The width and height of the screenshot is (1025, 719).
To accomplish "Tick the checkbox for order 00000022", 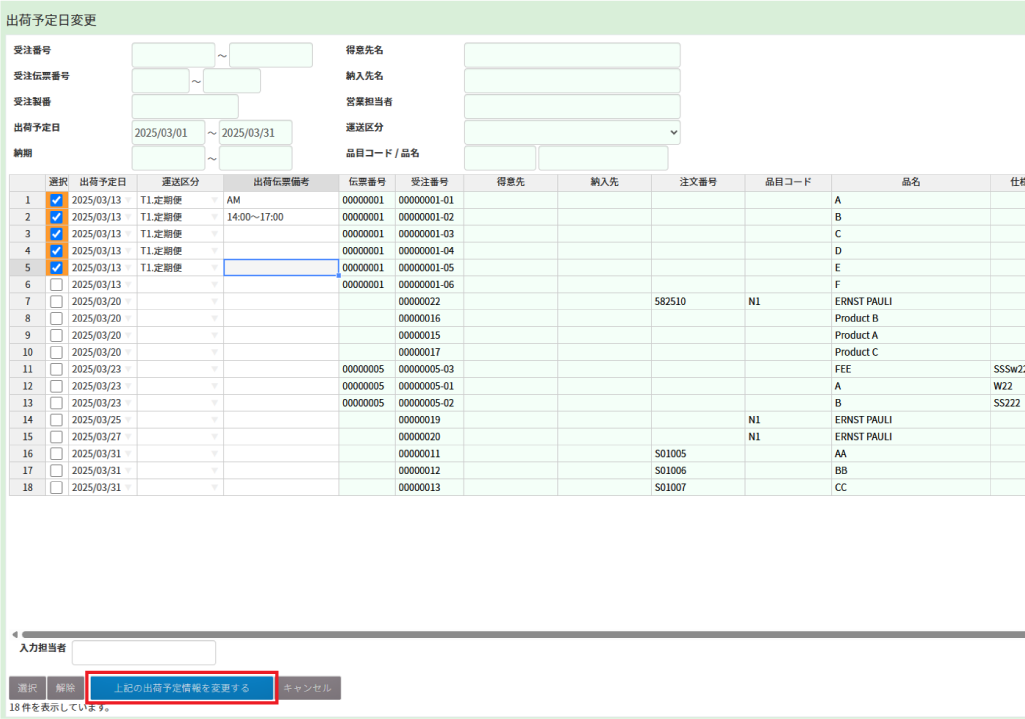I will [x=56, y=301].
